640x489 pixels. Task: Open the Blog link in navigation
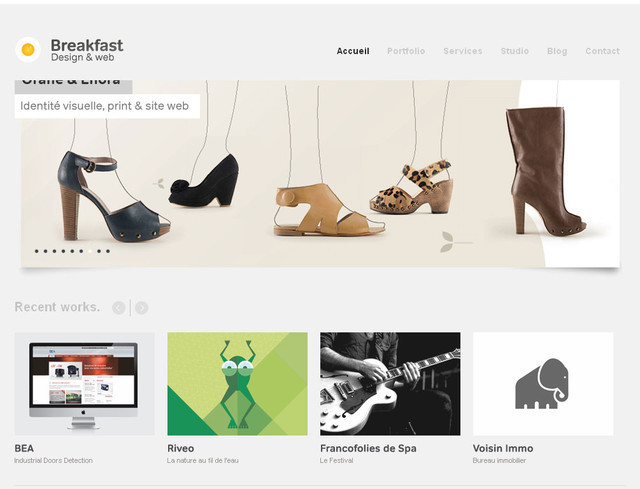[557, 51]
